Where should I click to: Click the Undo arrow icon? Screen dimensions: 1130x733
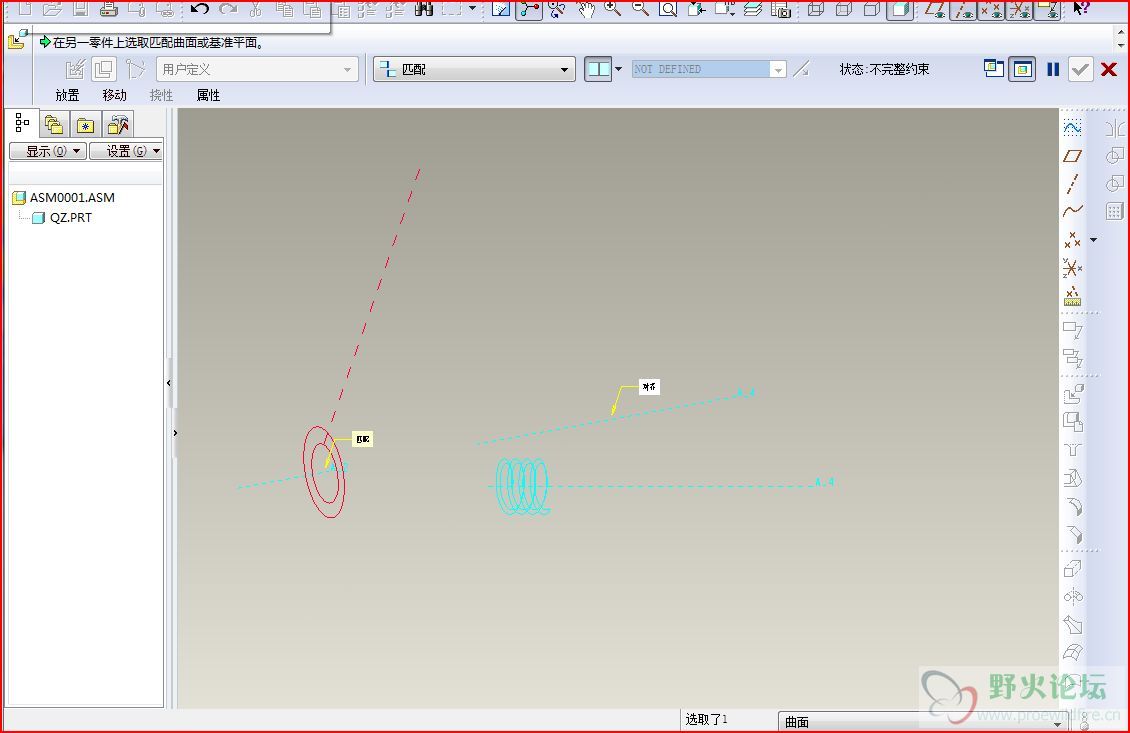click(x=200, y=9)
